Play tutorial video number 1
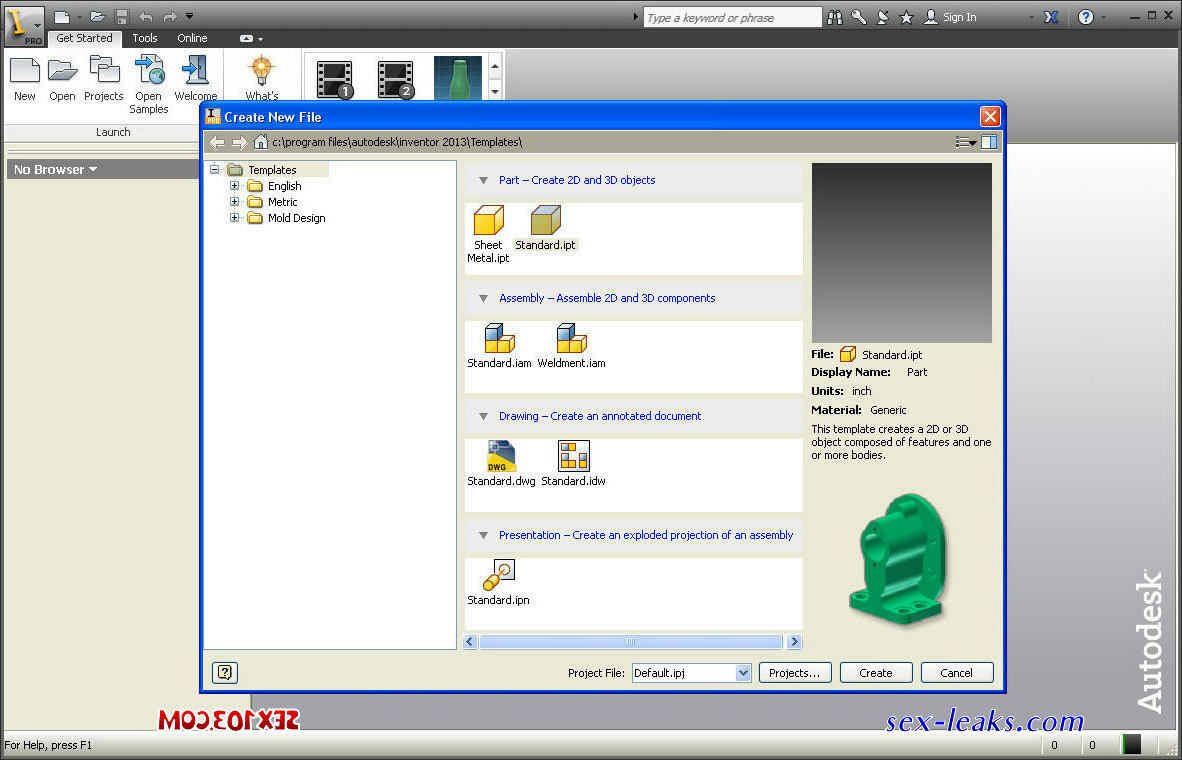1182x760 pixels. (335, 79)
